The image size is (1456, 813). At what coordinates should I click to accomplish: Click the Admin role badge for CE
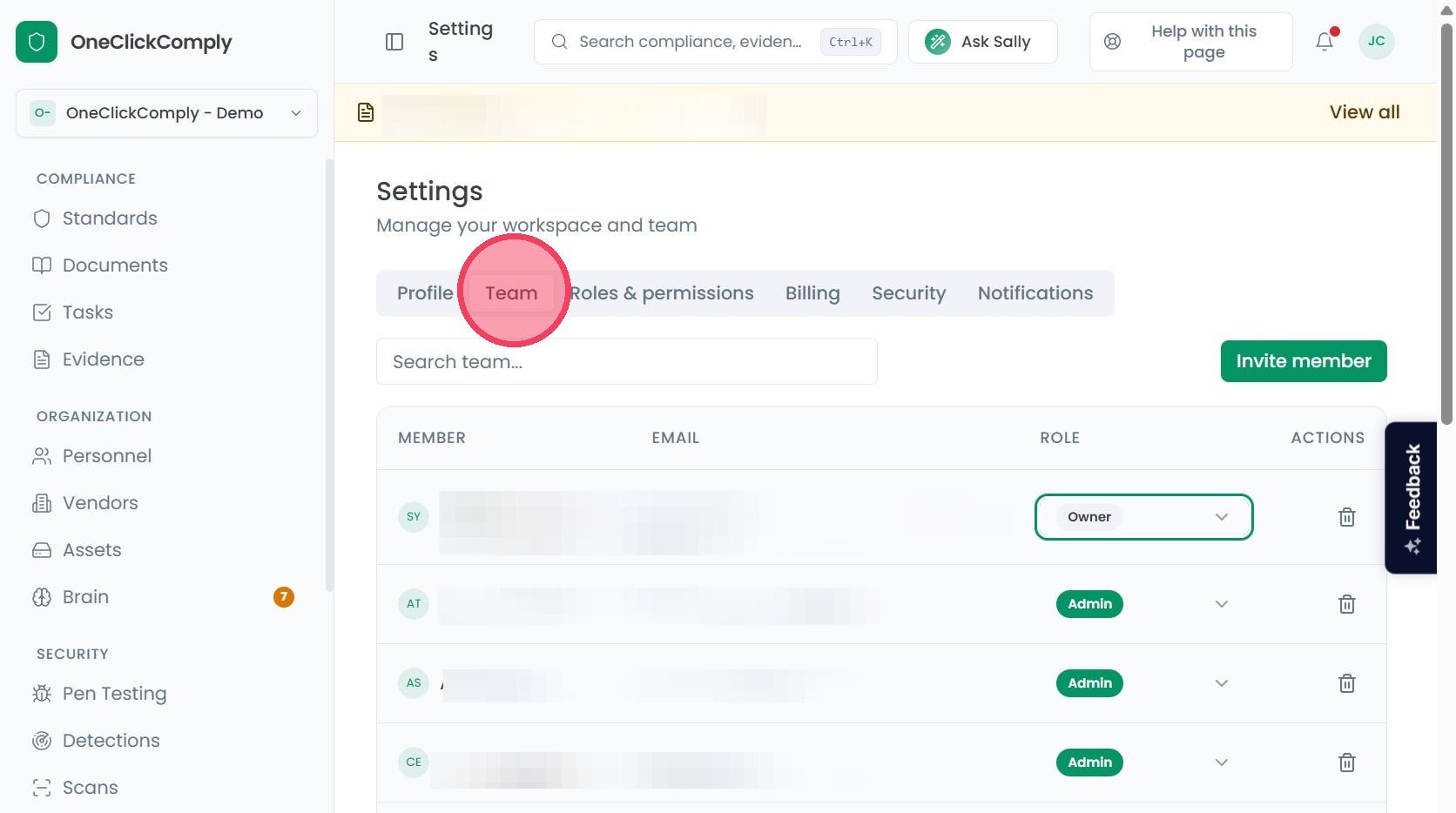tap(1089, 763)
